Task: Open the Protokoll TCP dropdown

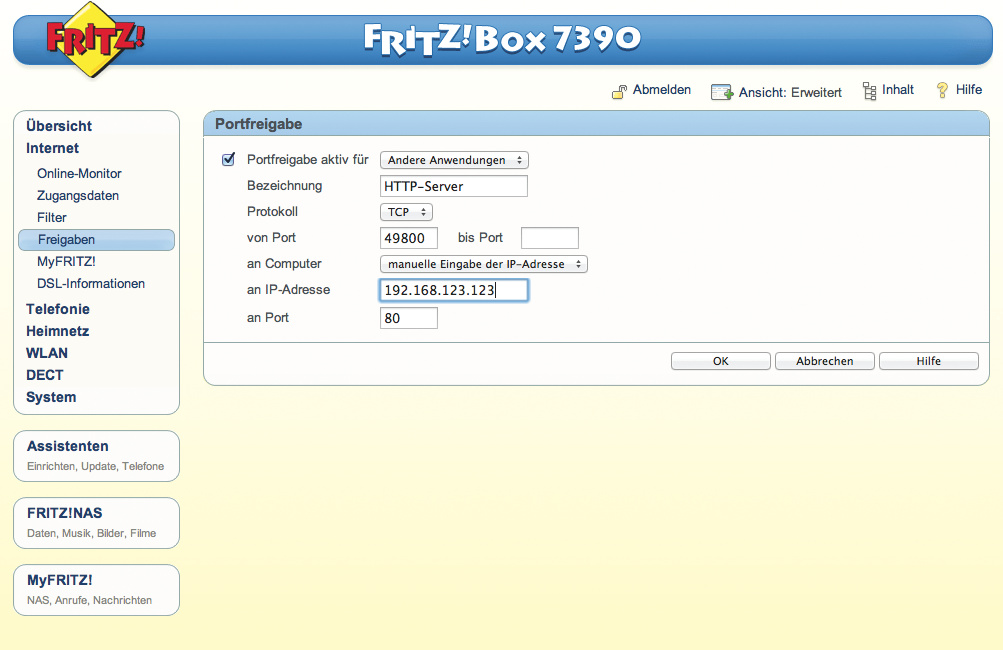Action: pyautogui.click(x=406, y=212)
